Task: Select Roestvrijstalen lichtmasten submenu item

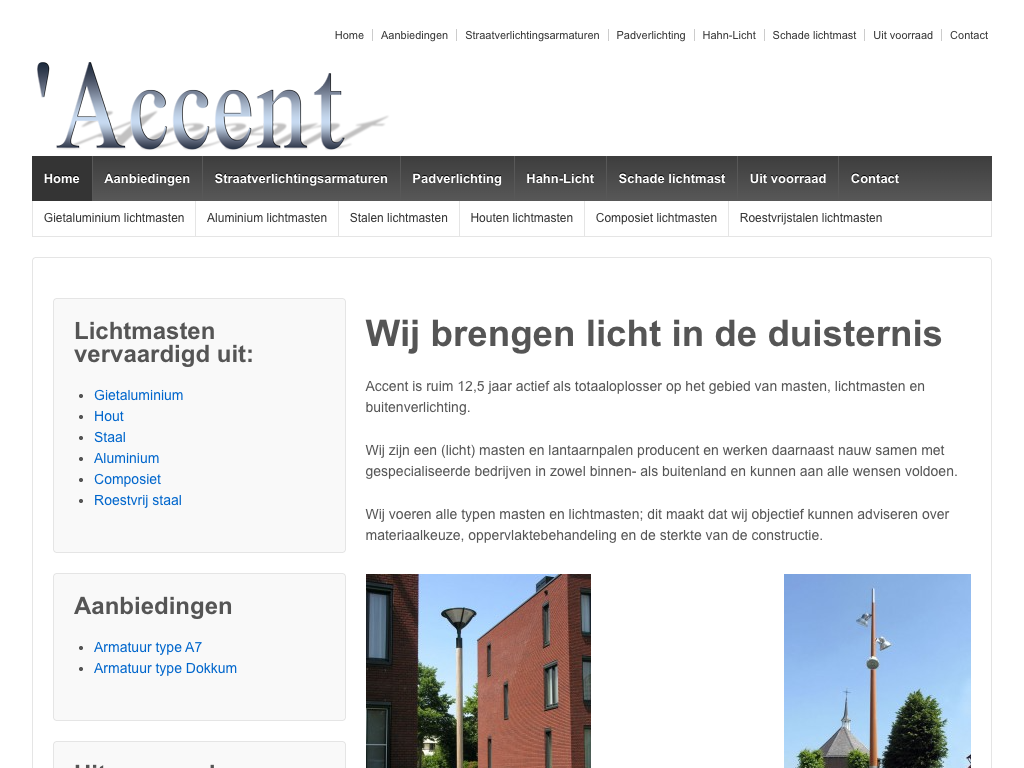Action: click(811, 218)
